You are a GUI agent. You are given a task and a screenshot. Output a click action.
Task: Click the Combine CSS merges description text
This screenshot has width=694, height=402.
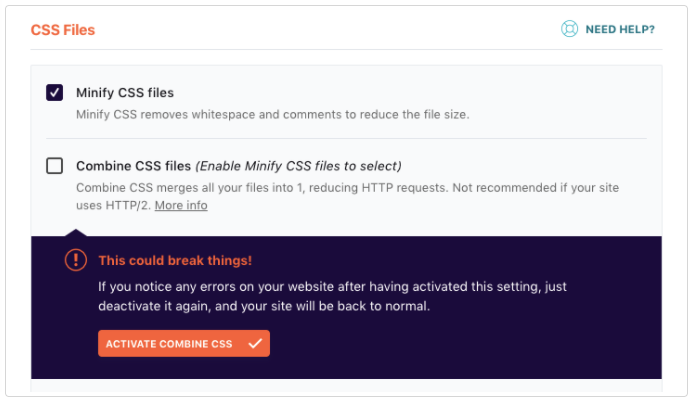pos(347,197)
